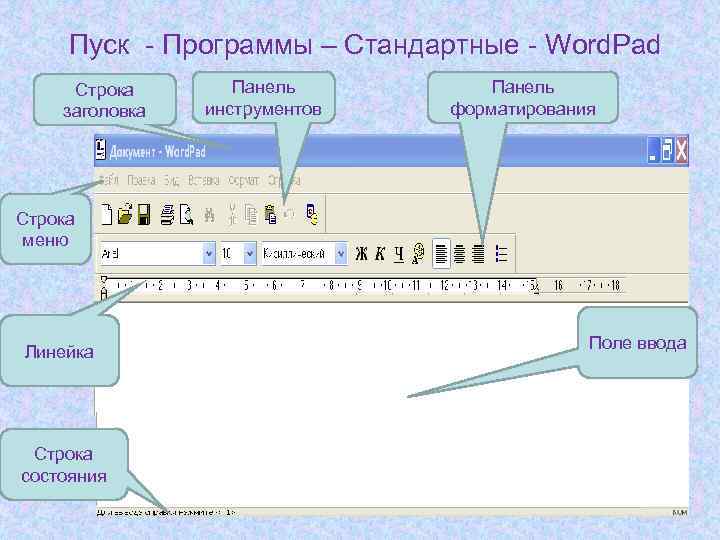
Task: Toggle bullet list formatting
Action: pyautogui.click(x=501, y=253)
